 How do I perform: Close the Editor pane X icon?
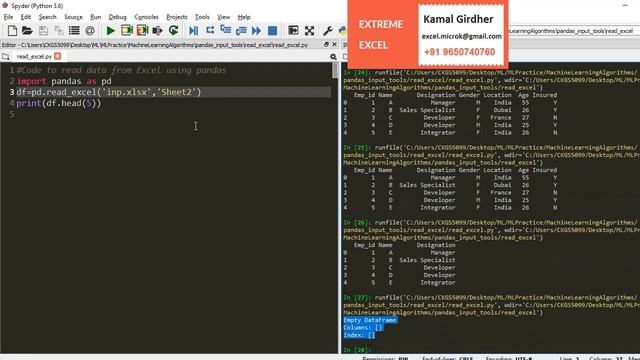click(x=334, y=44)
